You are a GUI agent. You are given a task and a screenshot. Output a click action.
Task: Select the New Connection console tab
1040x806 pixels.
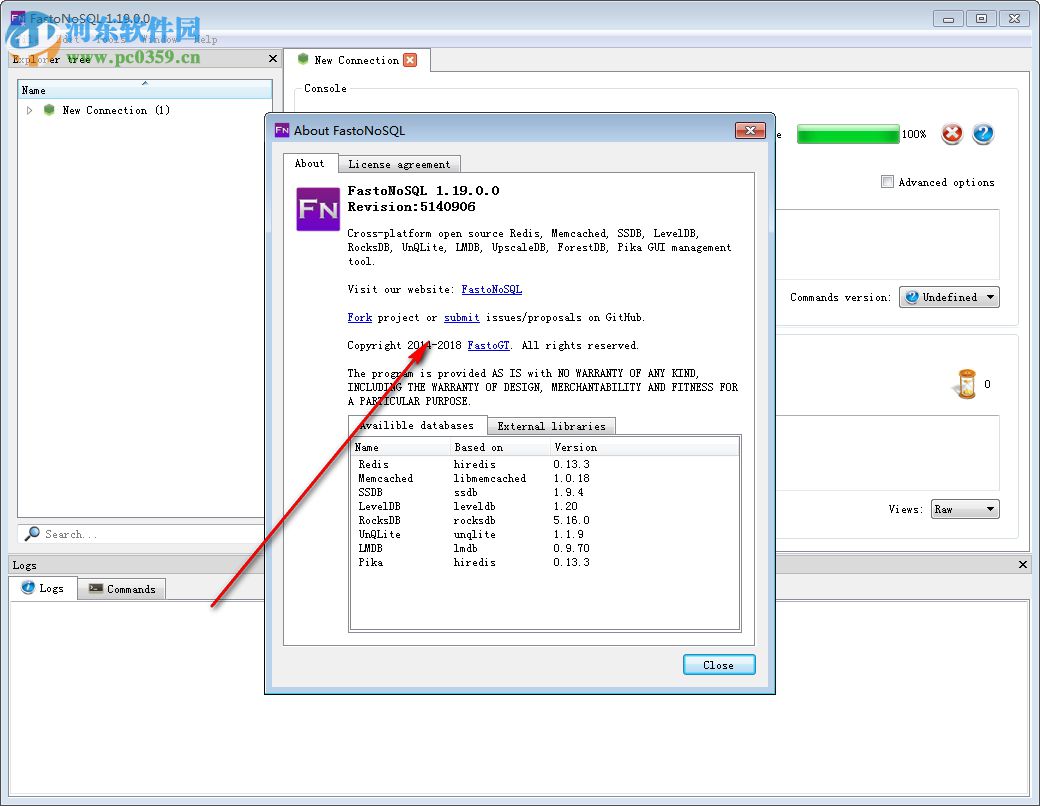point(357,60)
